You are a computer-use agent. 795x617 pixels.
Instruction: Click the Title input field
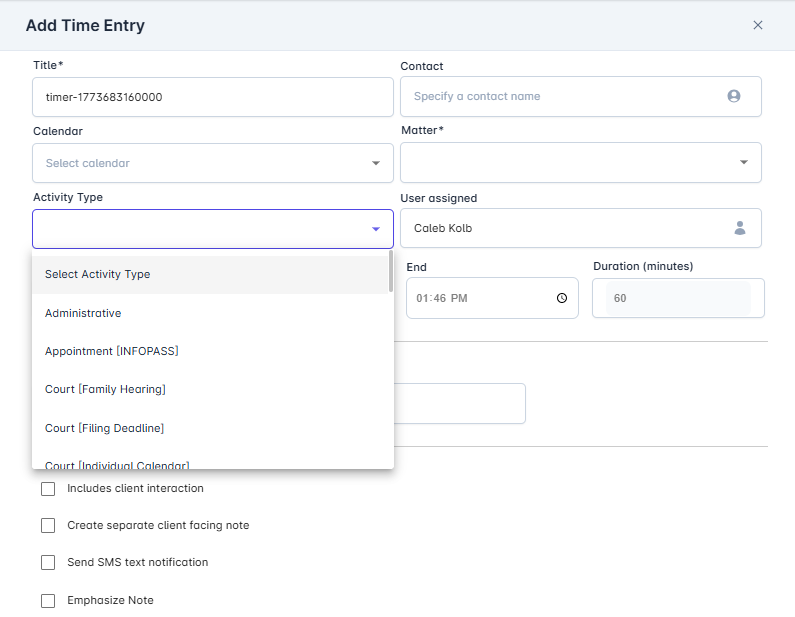[212, 97]
